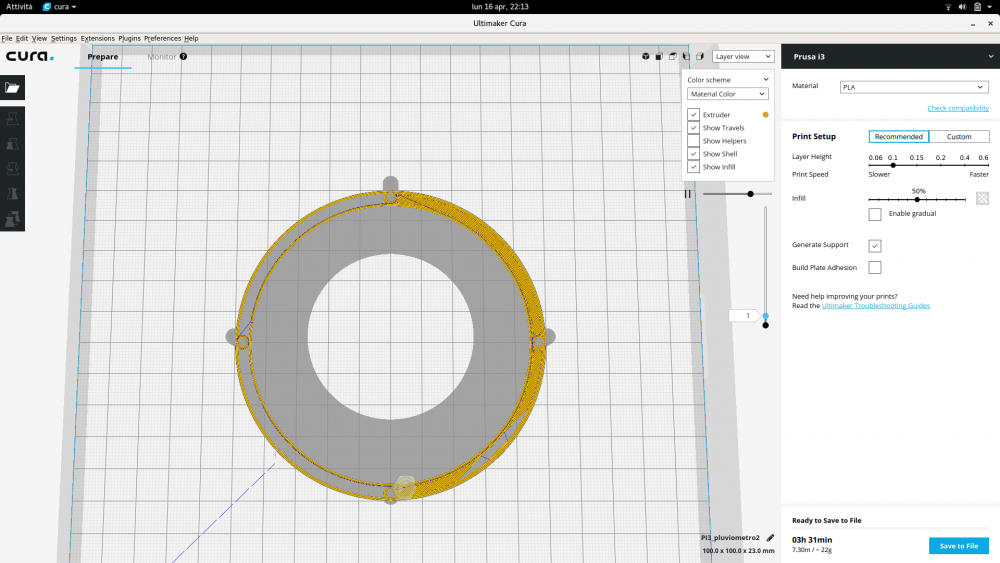Click the Monitor help question mark icon
Viewport: 1000px width, 563px height.
click(x=183, y=57)
